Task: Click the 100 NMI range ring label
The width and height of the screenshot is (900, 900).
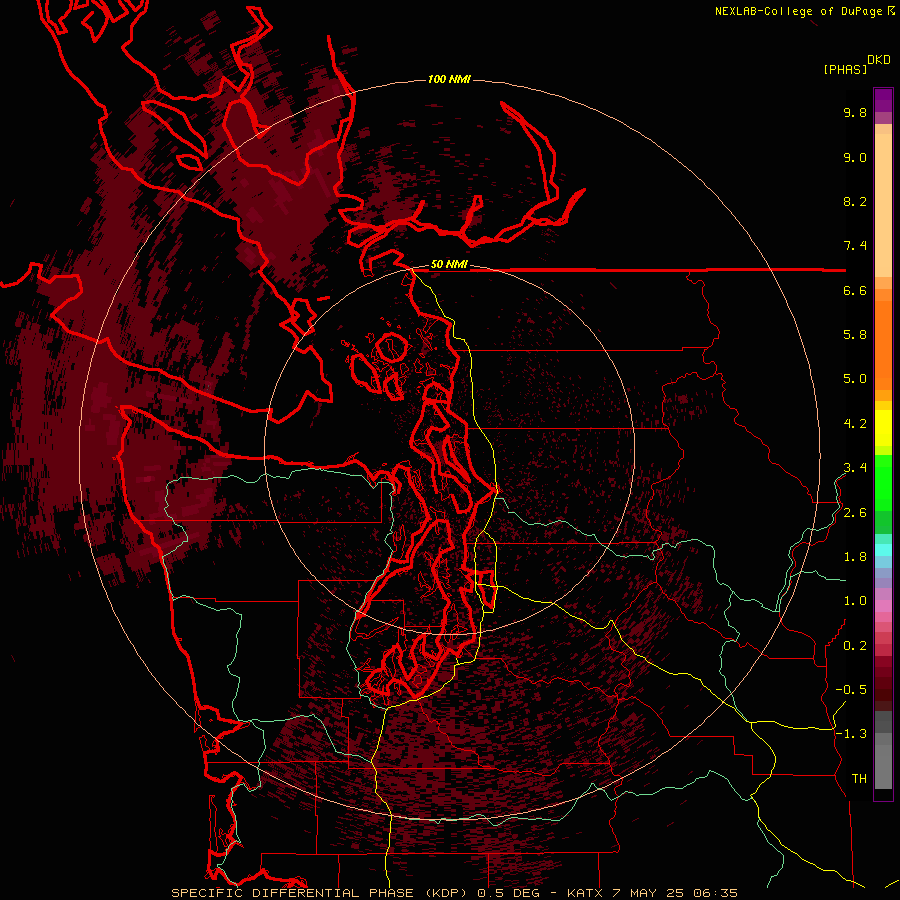Action: pyautogui.click(x=449, y=79)
